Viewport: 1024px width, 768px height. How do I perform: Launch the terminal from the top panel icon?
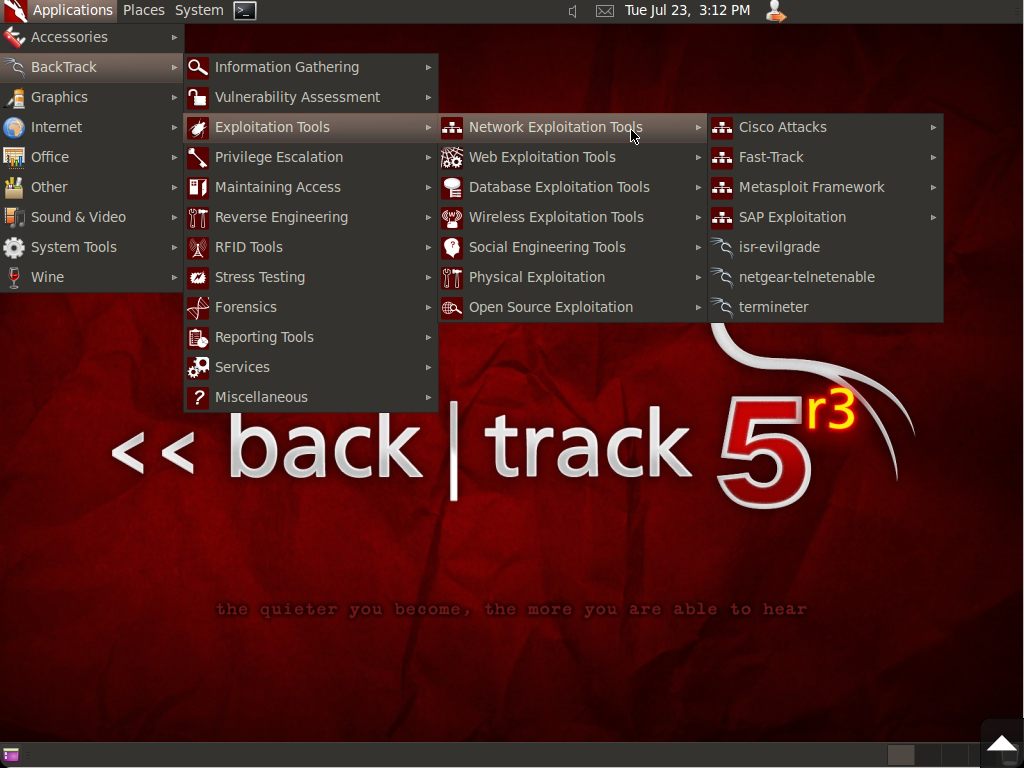point(245,10)
